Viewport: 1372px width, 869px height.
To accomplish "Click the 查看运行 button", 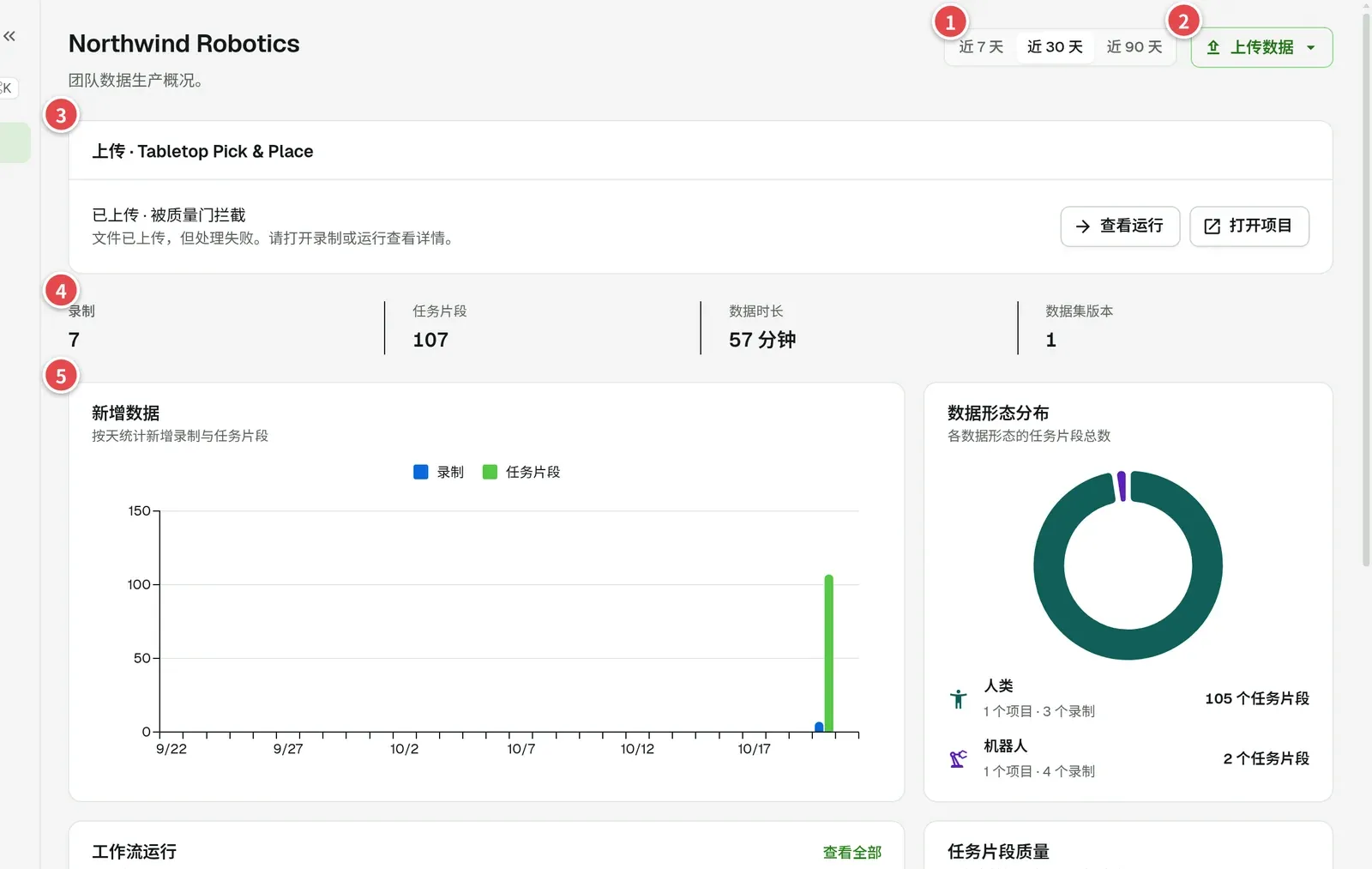I will pyautogui.click(x=1120, y=226).
